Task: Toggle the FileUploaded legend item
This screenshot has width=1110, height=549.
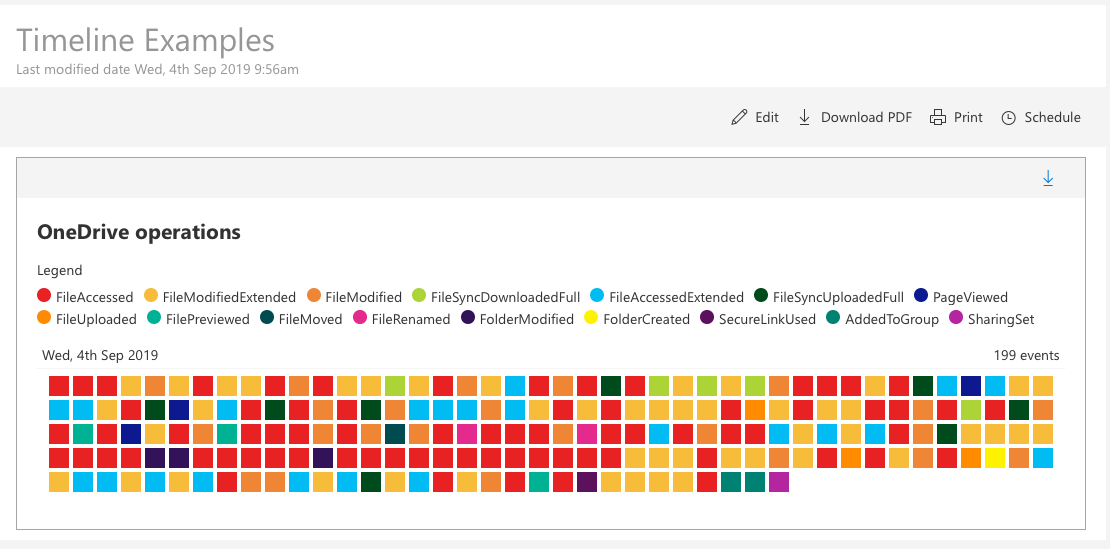Action: [x=86, y=319]
